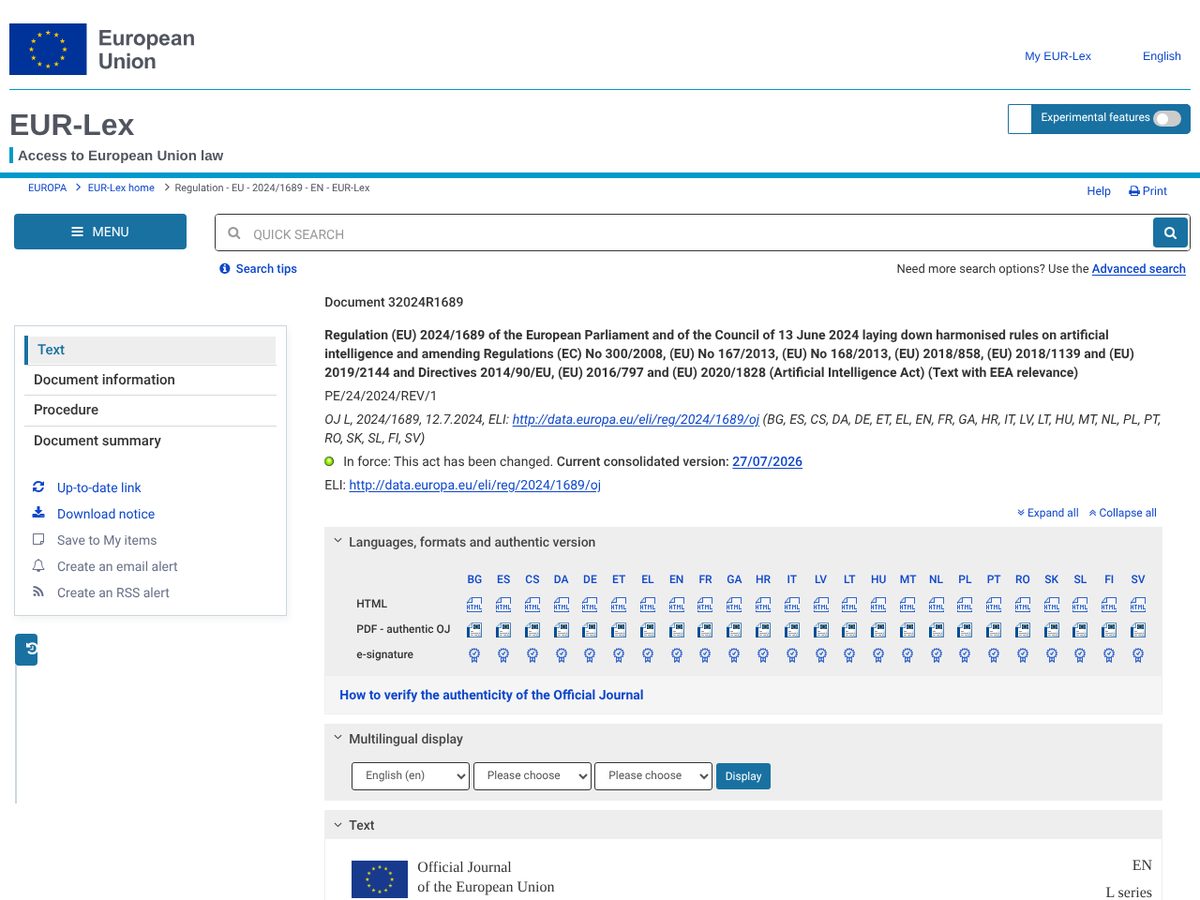Open the English site language selector

point(1162,56)
